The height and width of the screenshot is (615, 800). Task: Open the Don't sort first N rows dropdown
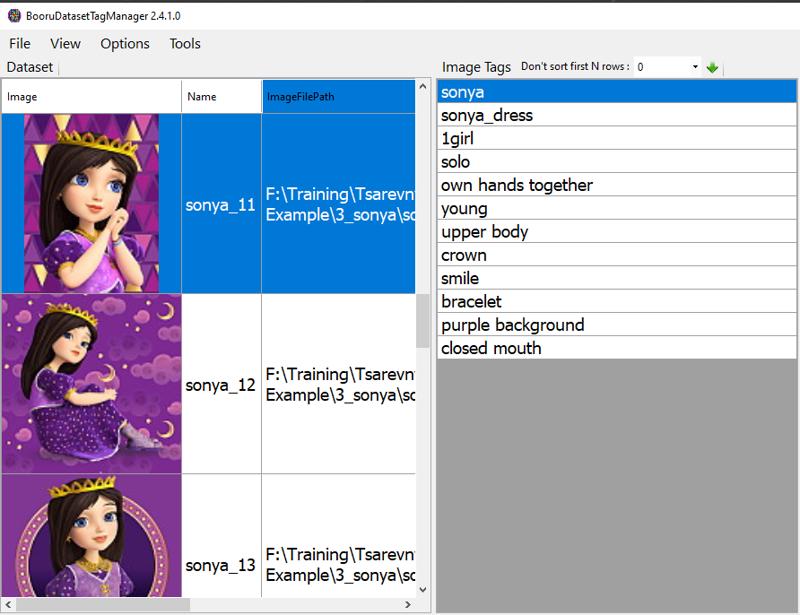(x=695, y=67)
